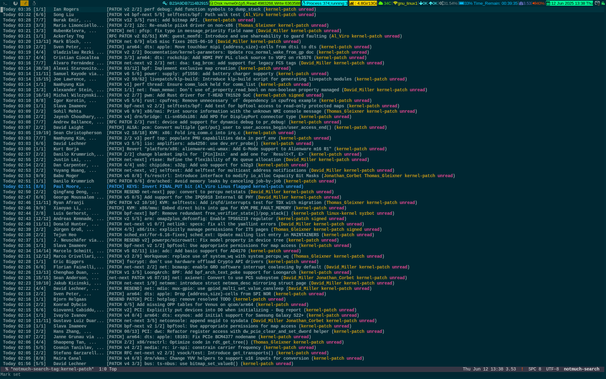
Task: Open George Moussalem's IPQ5018 GE PHY thread
Action: click(172, 197)
